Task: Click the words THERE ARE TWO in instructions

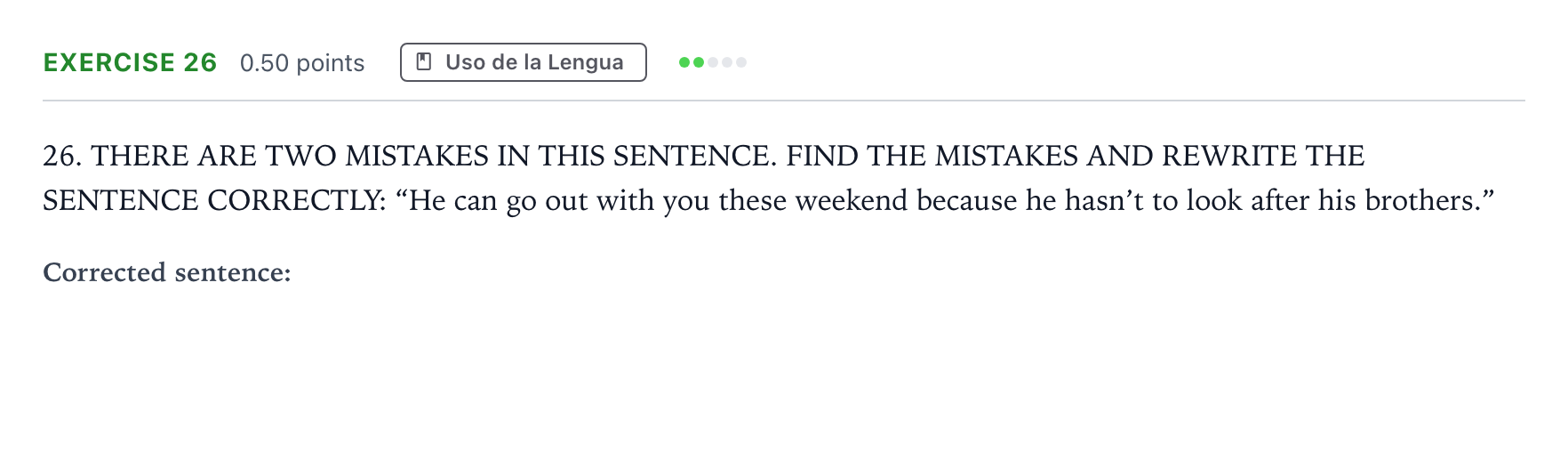Action: (213, 156)
